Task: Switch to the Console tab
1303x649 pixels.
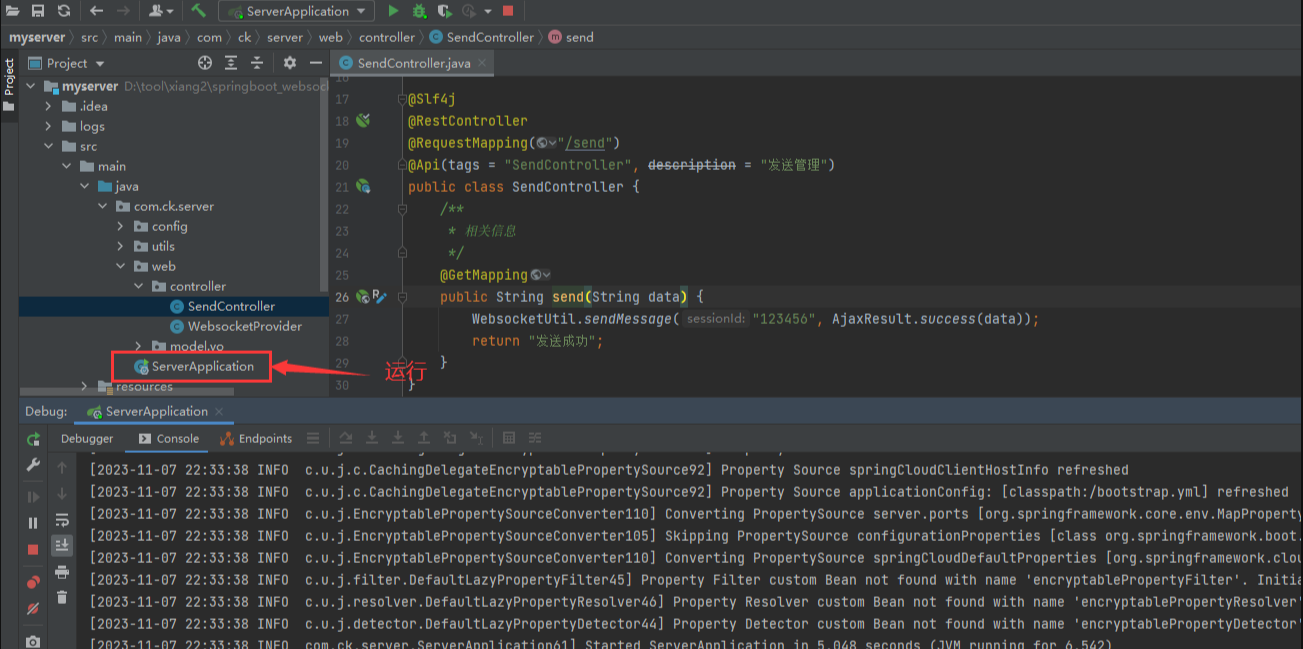Action: 169,438
